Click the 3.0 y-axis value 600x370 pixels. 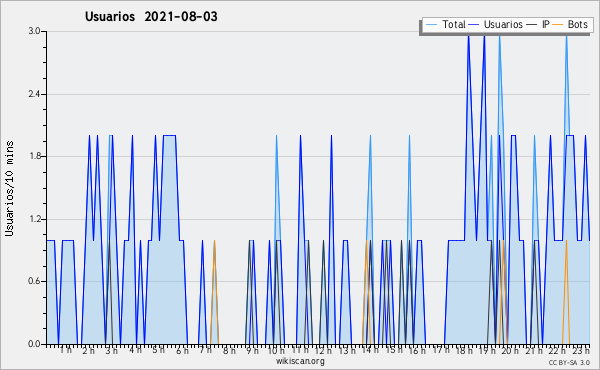pyautogui.click(x=34, y=31)
